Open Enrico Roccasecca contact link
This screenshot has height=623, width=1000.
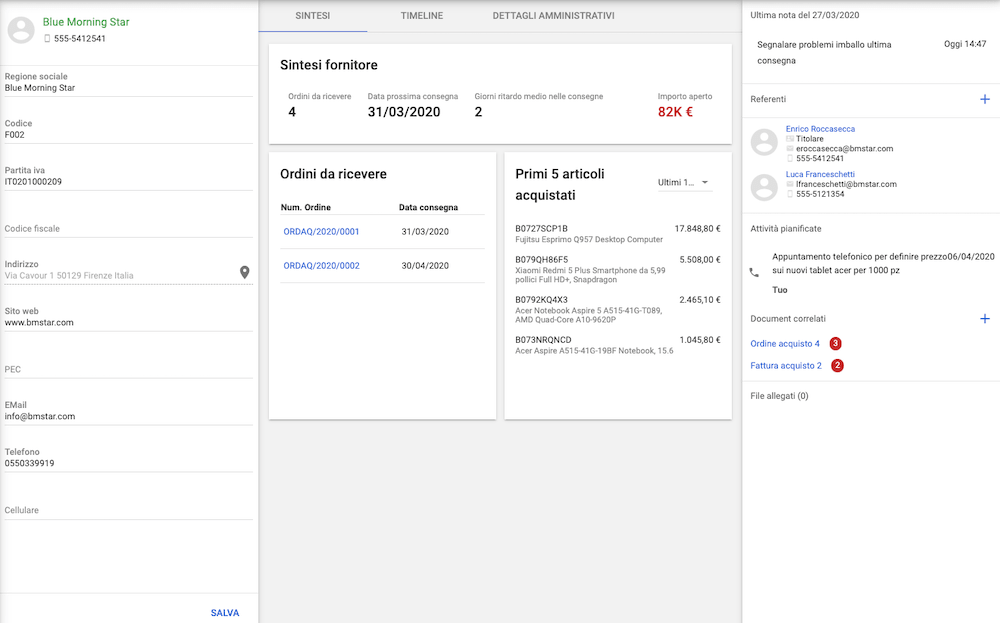[x=820, y=129]
